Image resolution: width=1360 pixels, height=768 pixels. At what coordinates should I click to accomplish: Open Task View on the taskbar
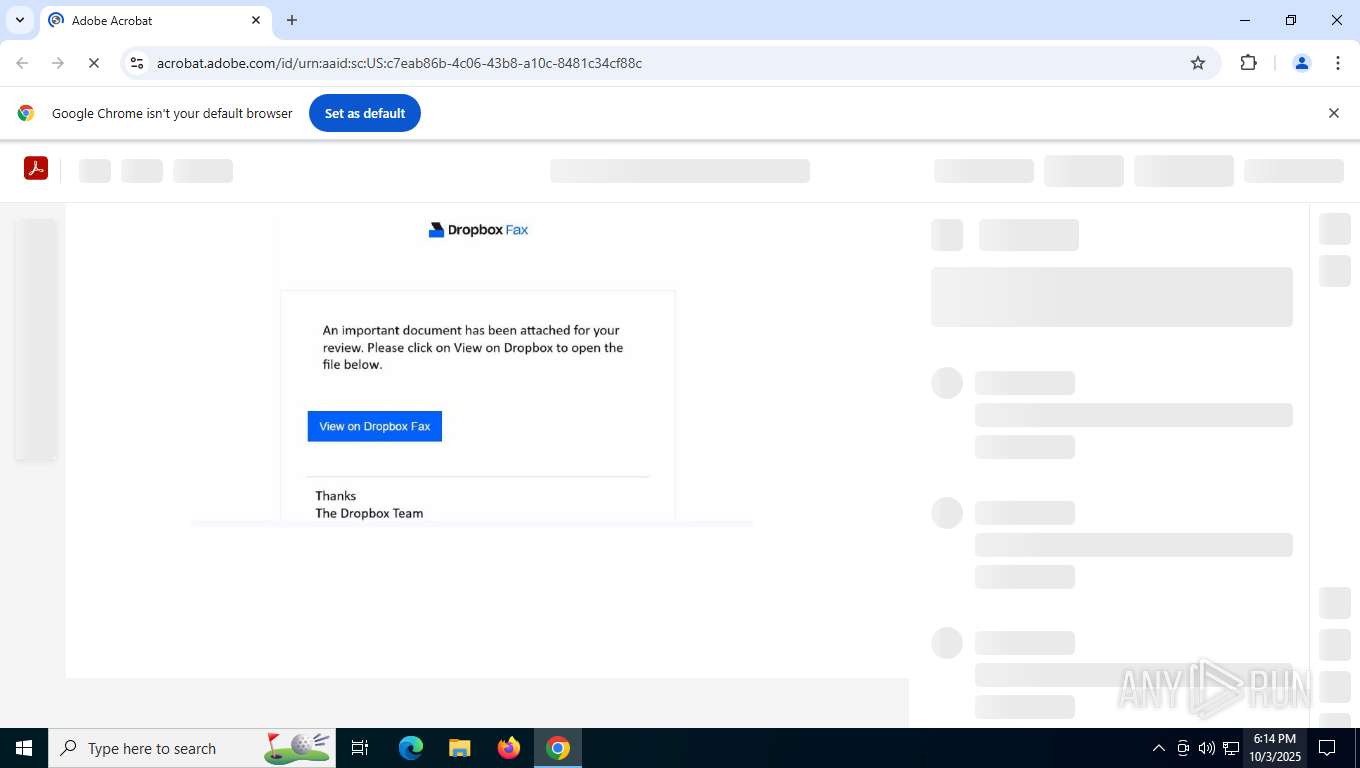point(360,748)
